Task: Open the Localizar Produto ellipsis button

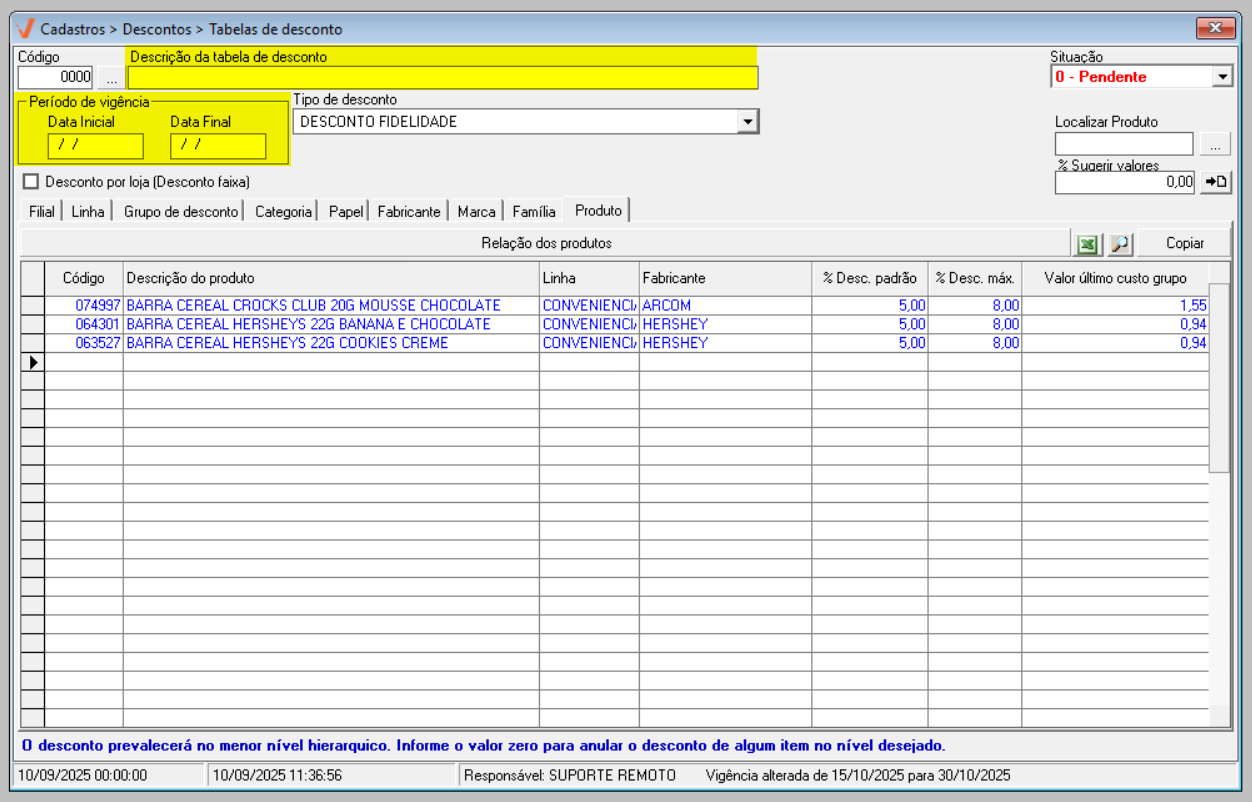Action: point(1215,145)
